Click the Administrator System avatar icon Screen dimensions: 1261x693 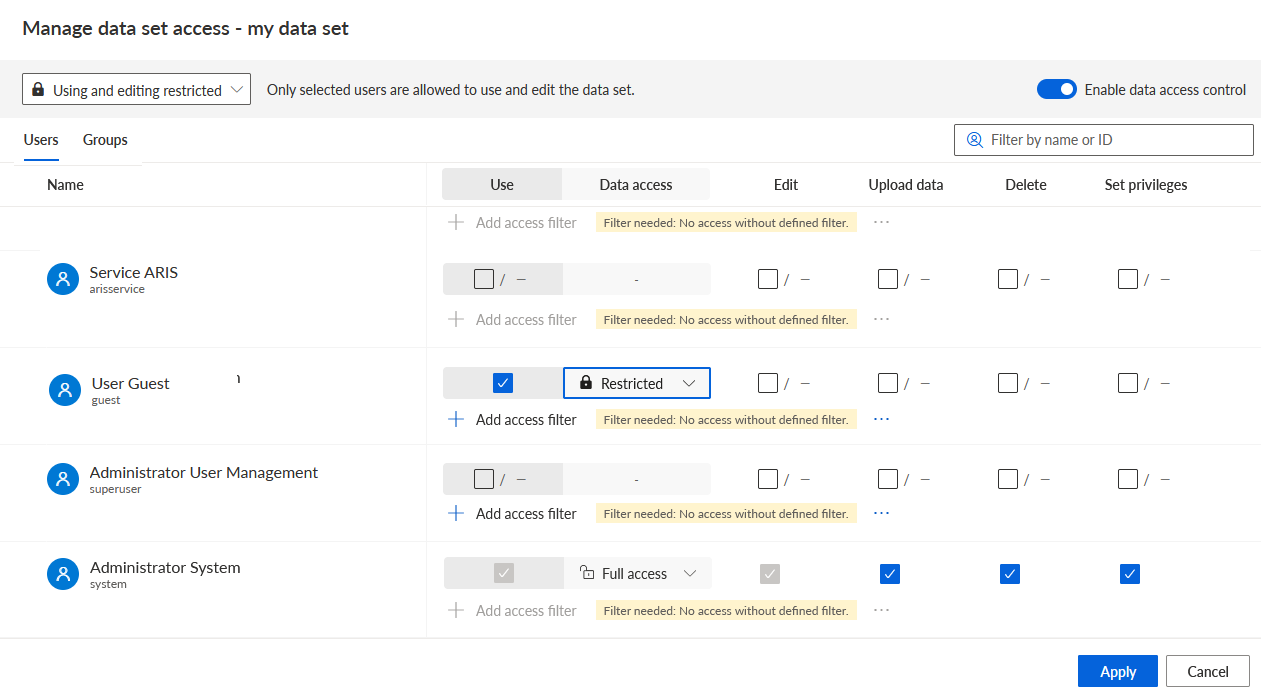tap(63, 574)
